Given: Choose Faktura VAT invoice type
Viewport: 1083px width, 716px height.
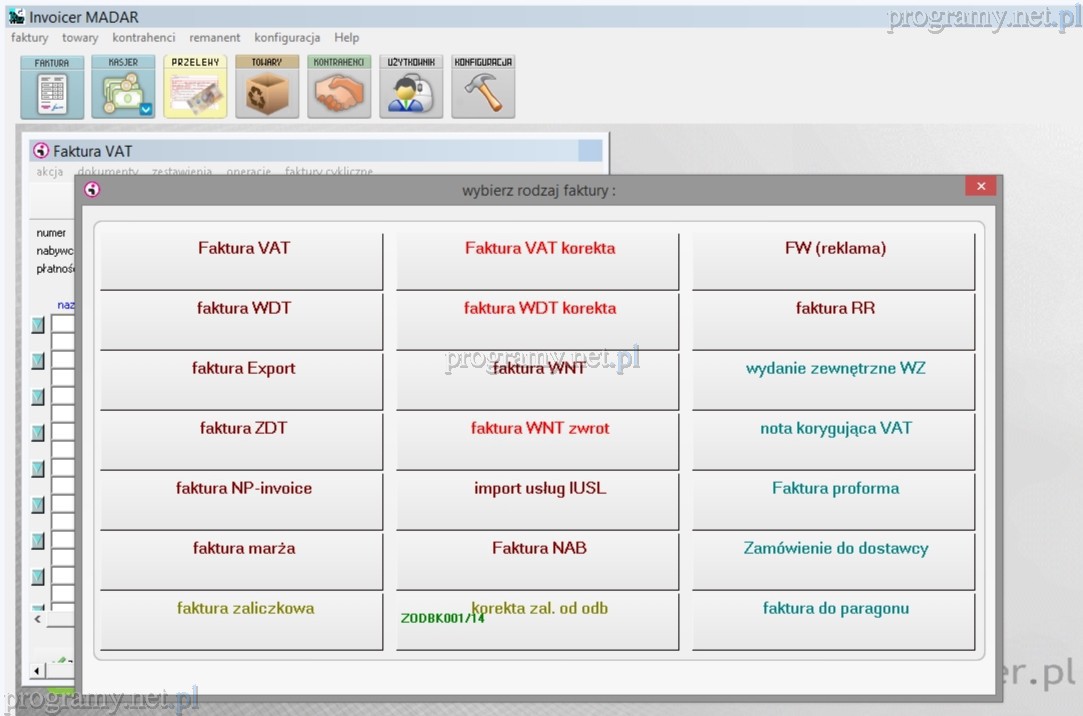Looking at the screenshot, I should 241,261.
